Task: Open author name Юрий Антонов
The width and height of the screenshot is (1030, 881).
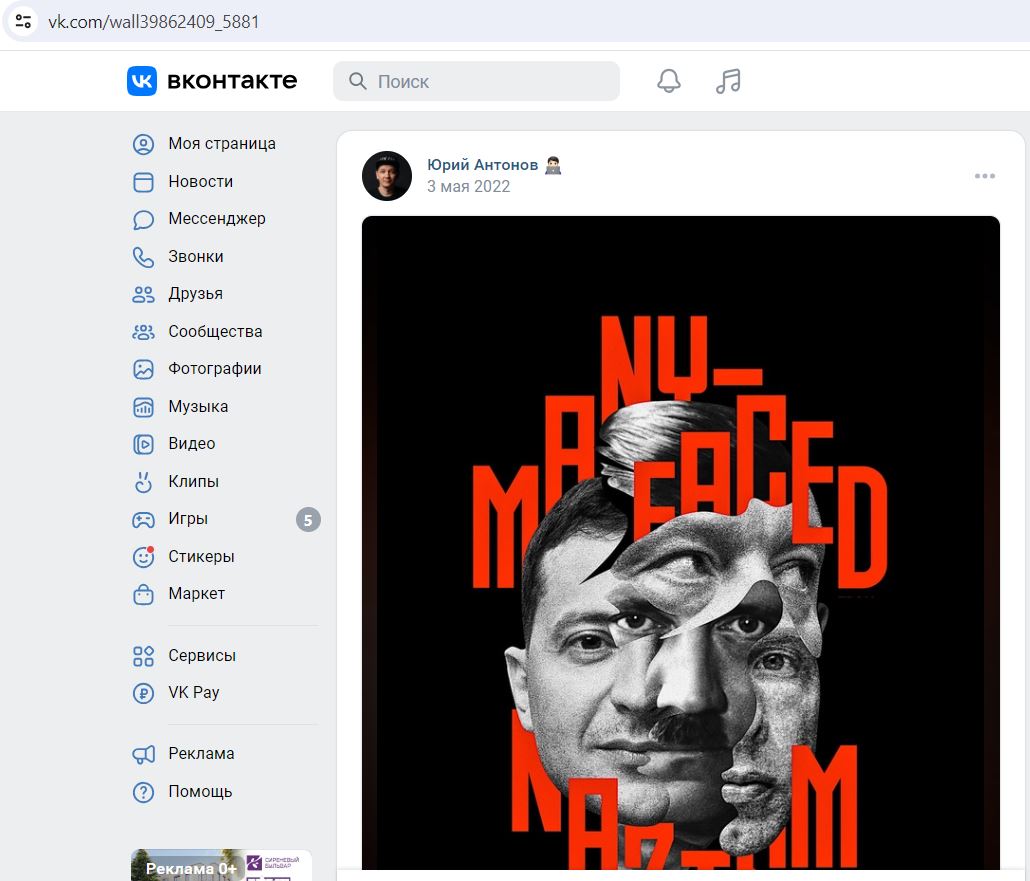Action: [482, 165]
